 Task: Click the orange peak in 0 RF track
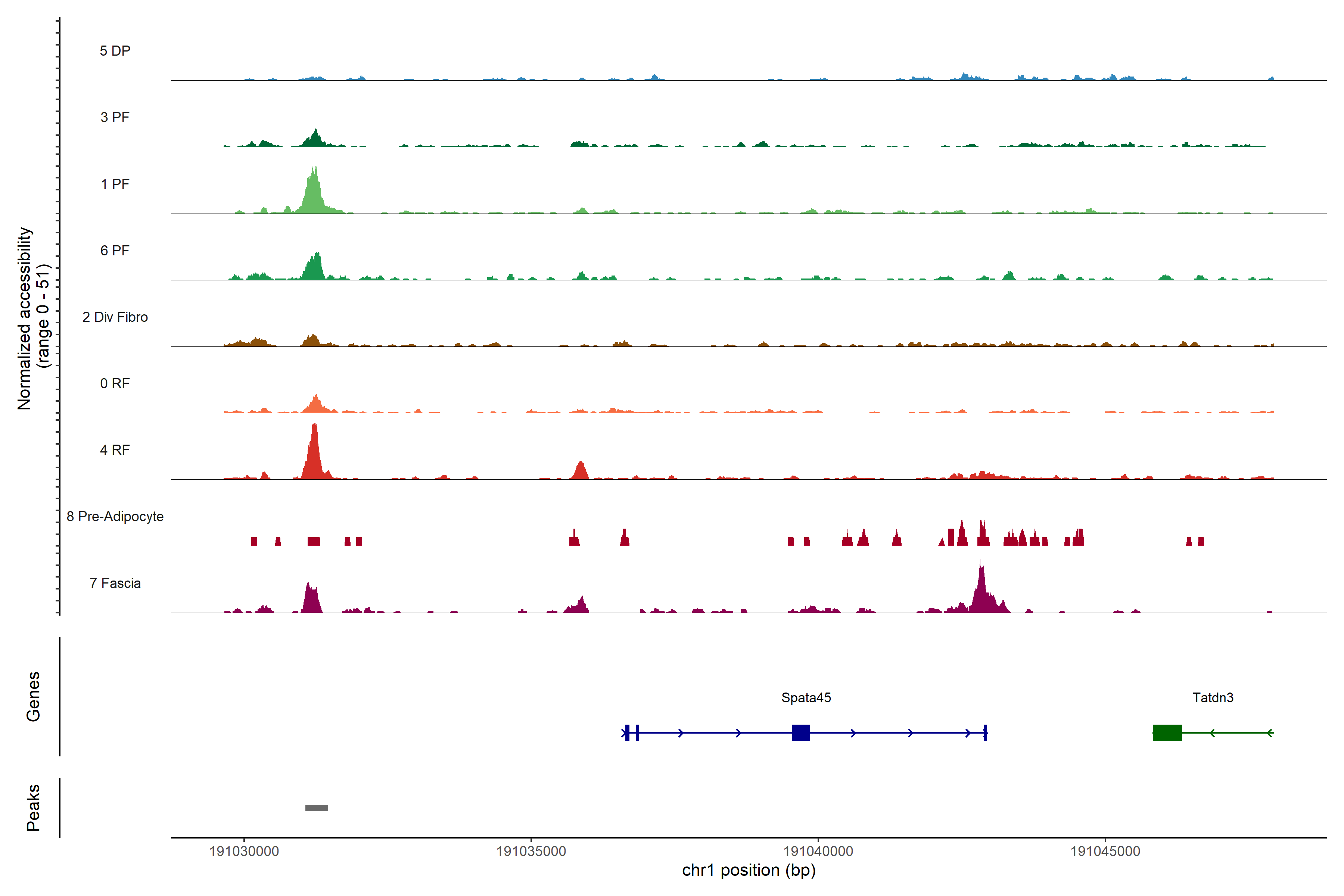316,404
